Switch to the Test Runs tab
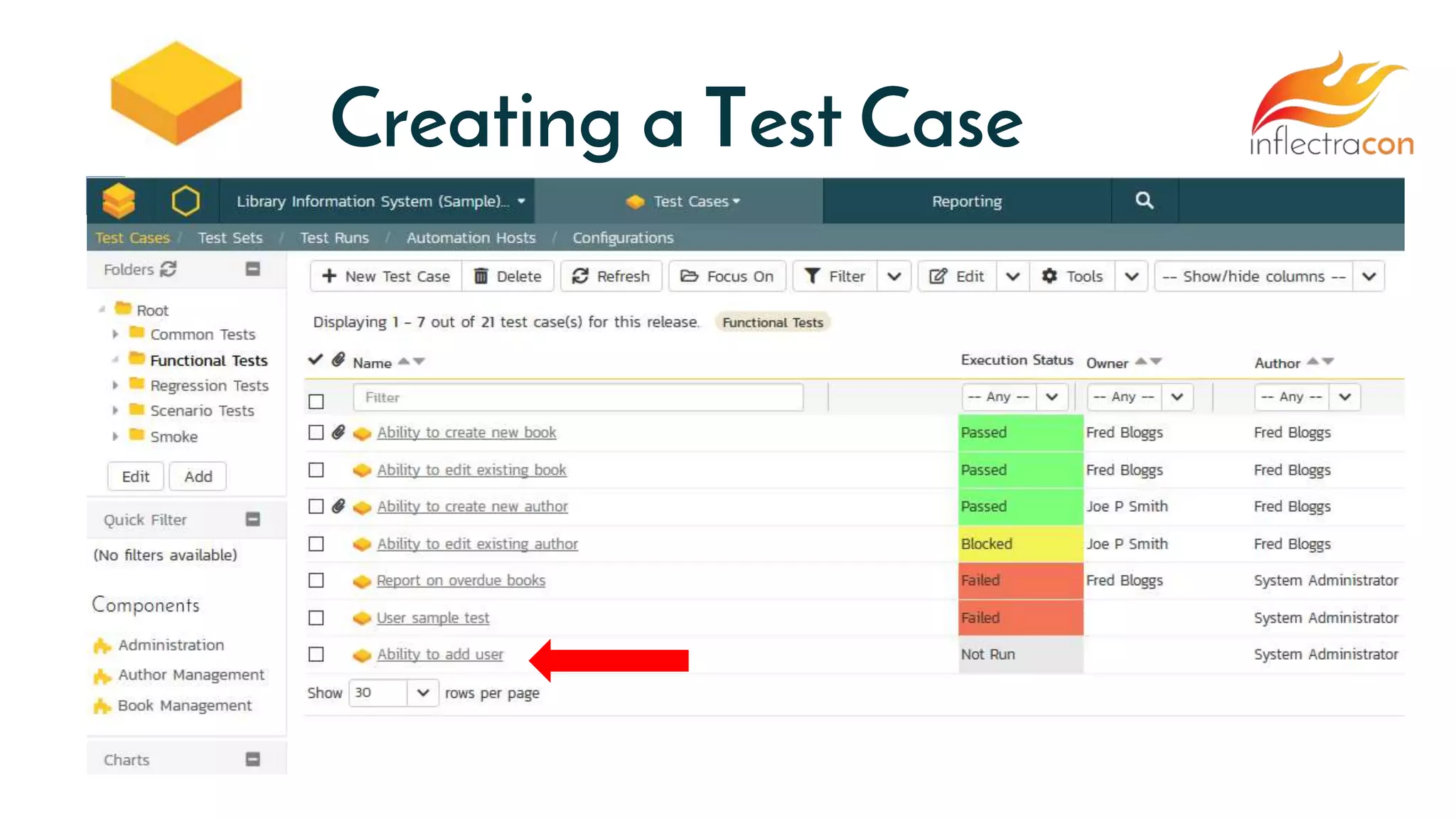1456x819 pixels. (x=334, y=237)
